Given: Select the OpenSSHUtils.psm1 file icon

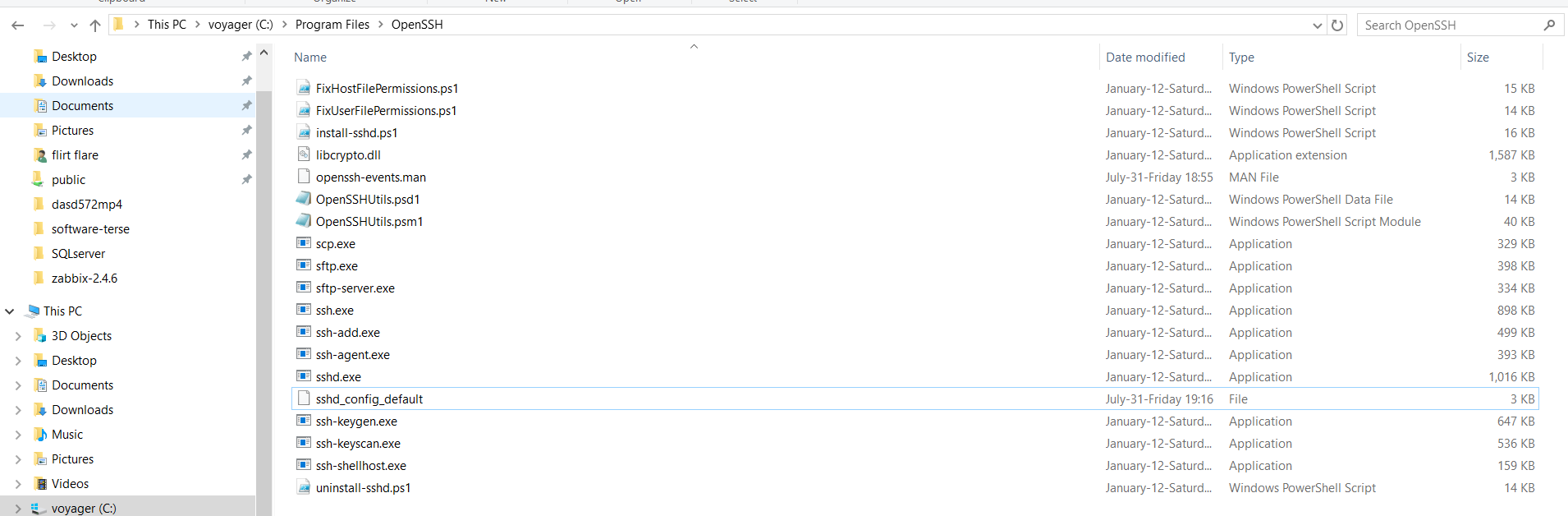Looking at the screenshot, I should pyautogui.click(x=304, y=221).
